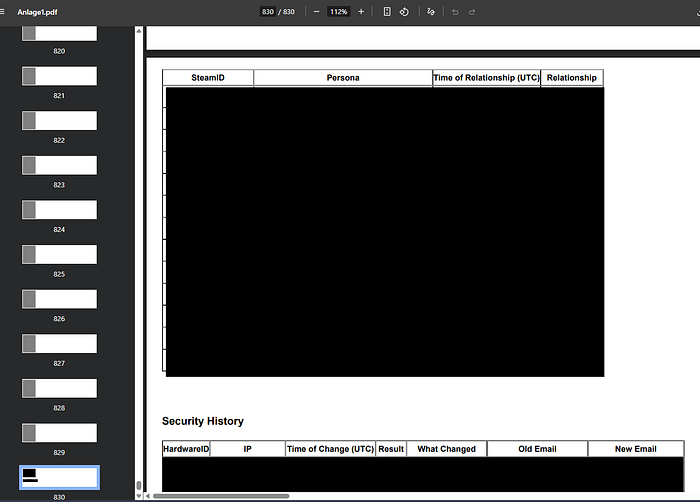Image resolution: width=700 pixels, height=502 pixels.
Task: Open page 824 thumbnail
Action: point(59,210)
